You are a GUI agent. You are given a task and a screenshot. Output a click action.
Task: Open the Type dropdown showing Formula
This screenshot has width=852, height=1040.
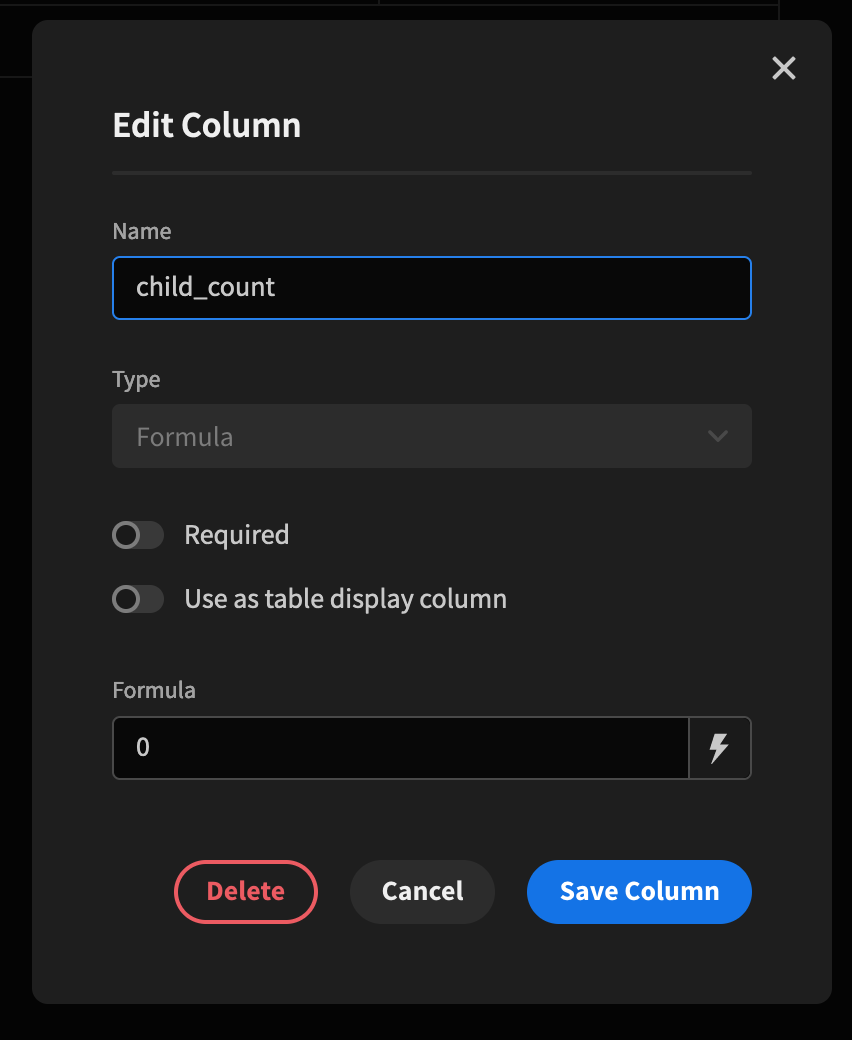[432, 436]
